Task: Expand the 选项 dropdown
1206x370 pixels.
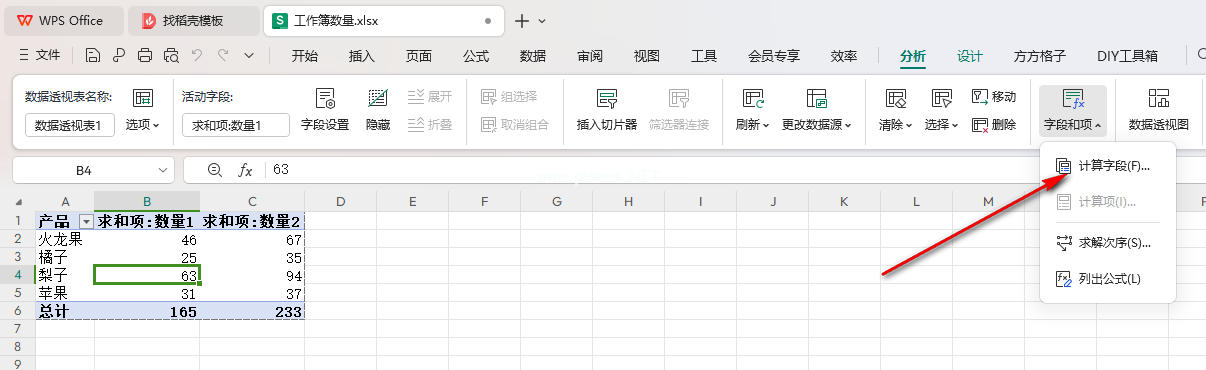Action: pyautogui.click(x=143, y=125)
